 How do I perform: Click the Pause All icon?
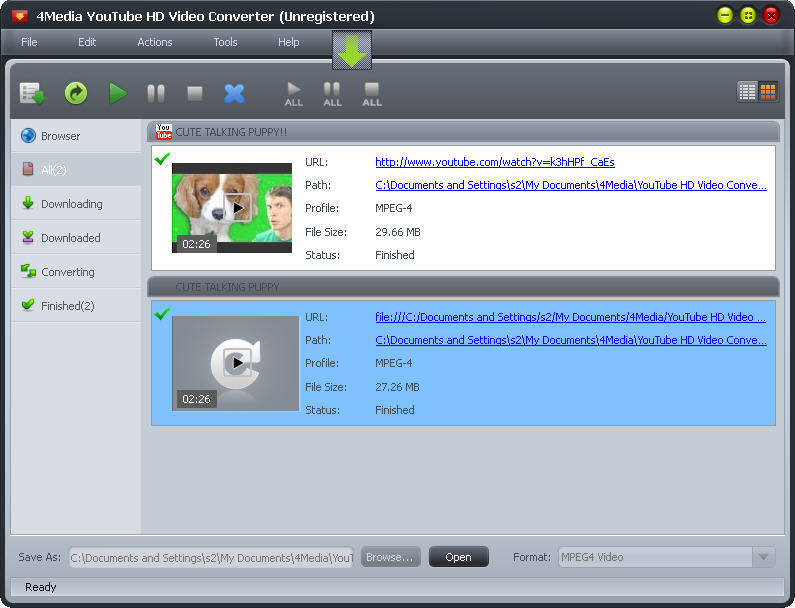click(x=333, y=94)
